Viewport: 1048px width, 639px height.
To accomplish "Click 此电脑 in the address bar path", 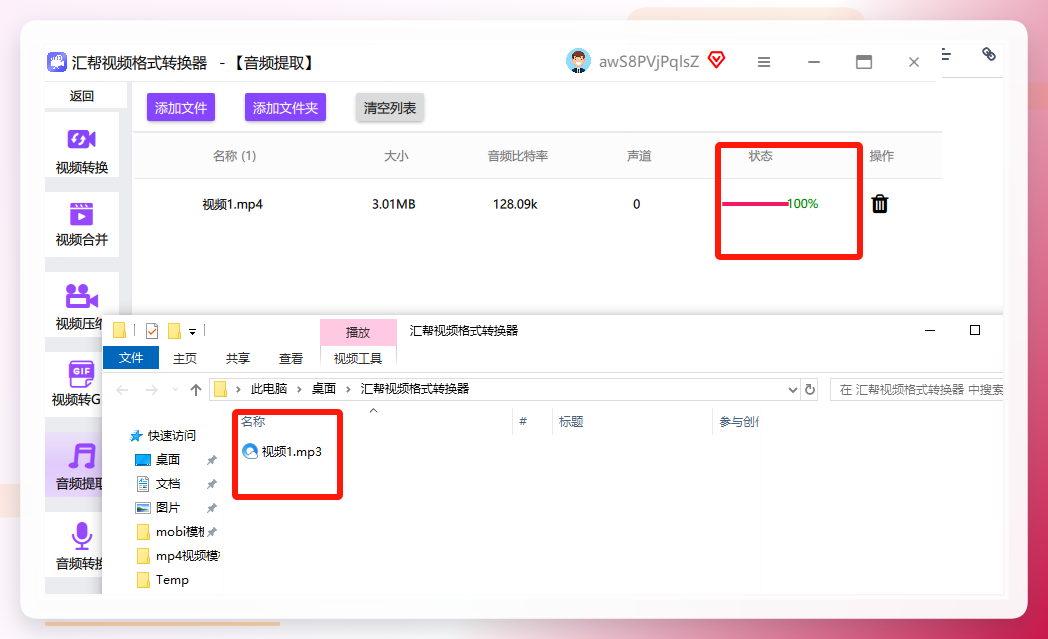I will [x=269, y=389].
